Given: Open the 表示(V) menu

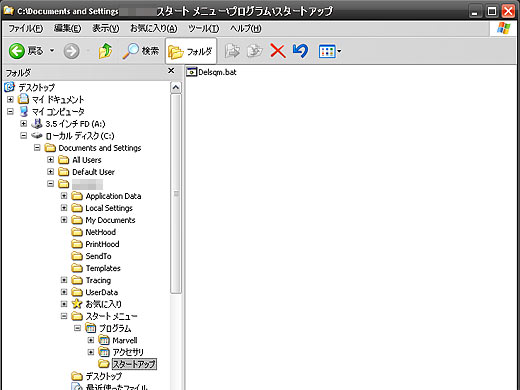Looking at the screenshot, I should 105,29.
